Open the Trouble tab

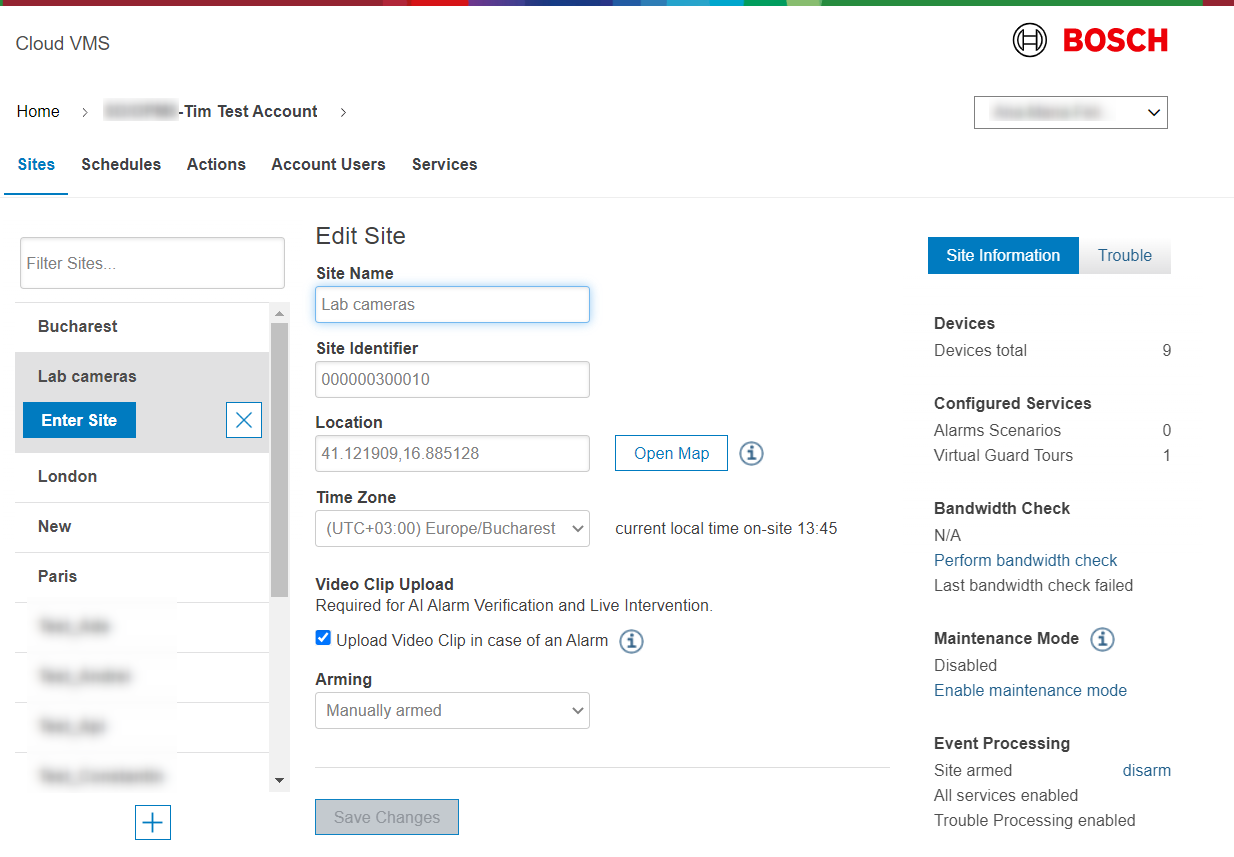1124,255
